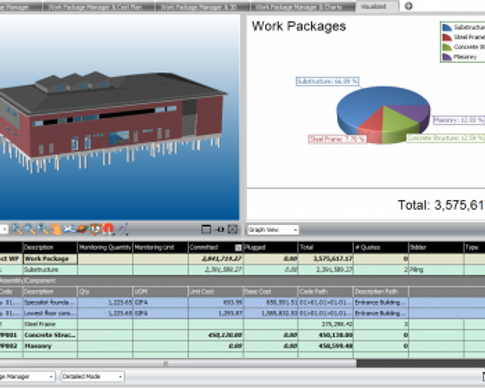Screen dimensions: 485x388
Task: Select the Concrete Struc... row description
Action: pos(50,335)
